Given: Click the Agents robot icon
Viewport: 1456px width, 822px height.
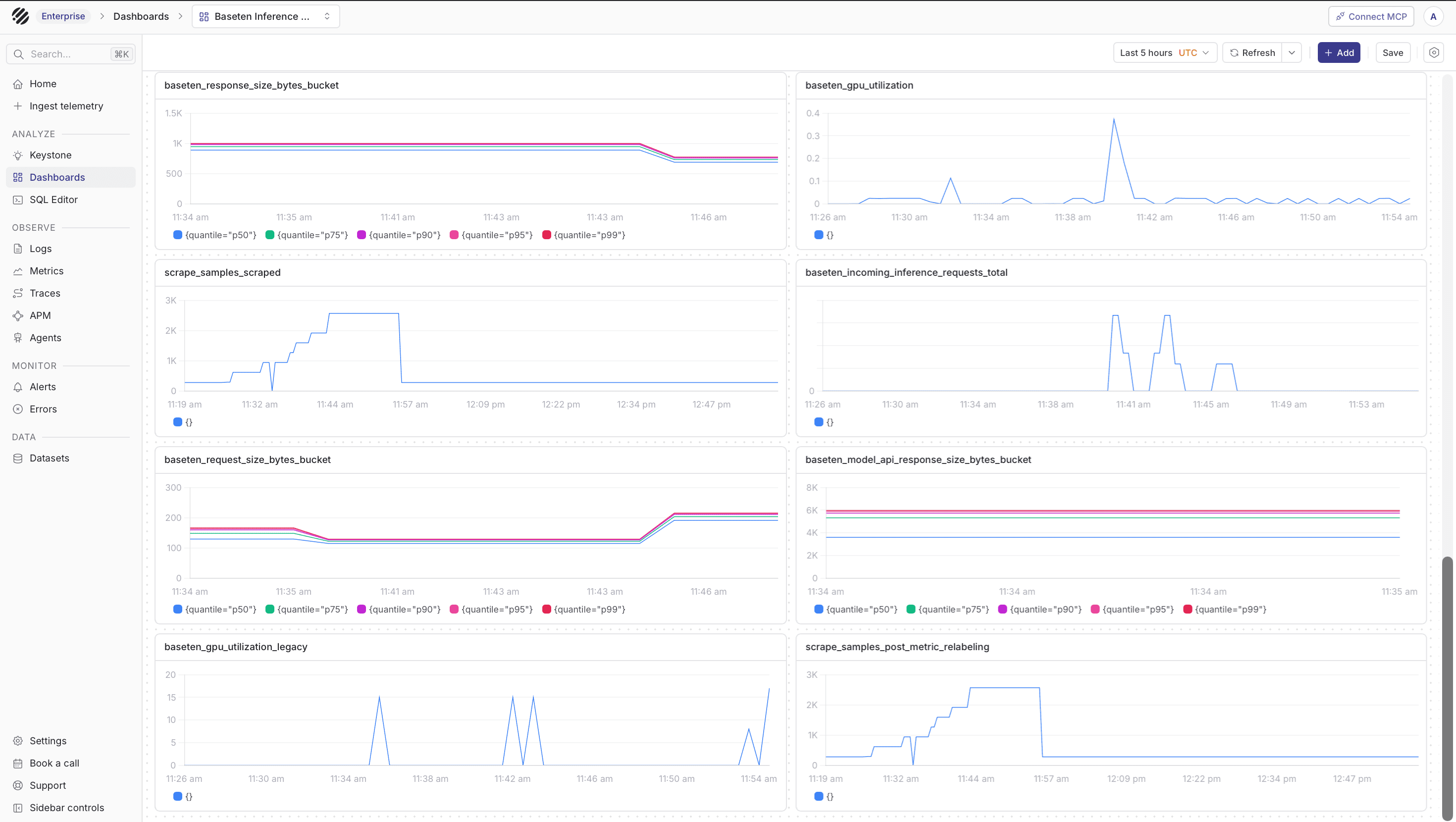Looking at the screenshot, I should click(18, 338).
